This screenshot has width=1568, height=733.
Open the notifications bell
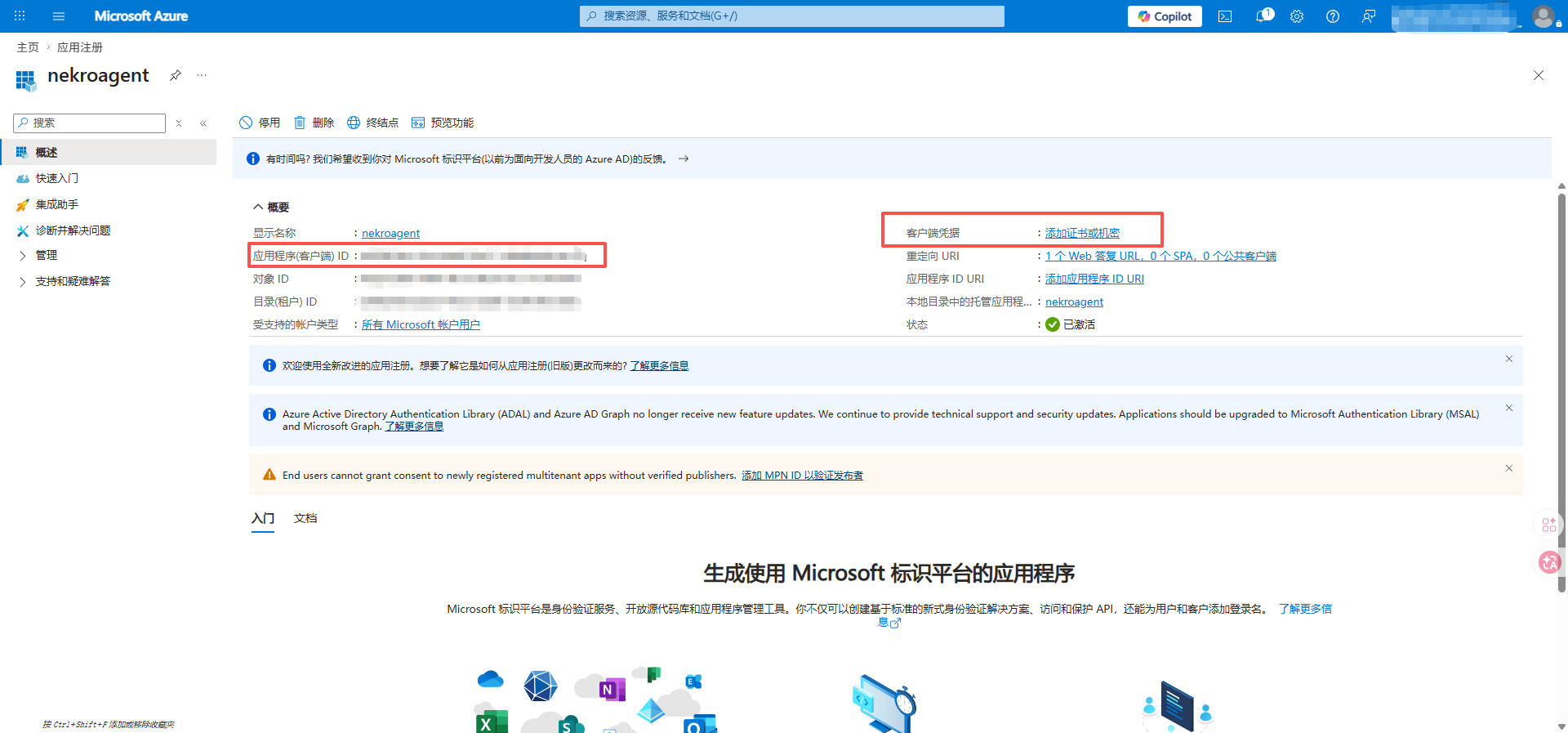1263,16
